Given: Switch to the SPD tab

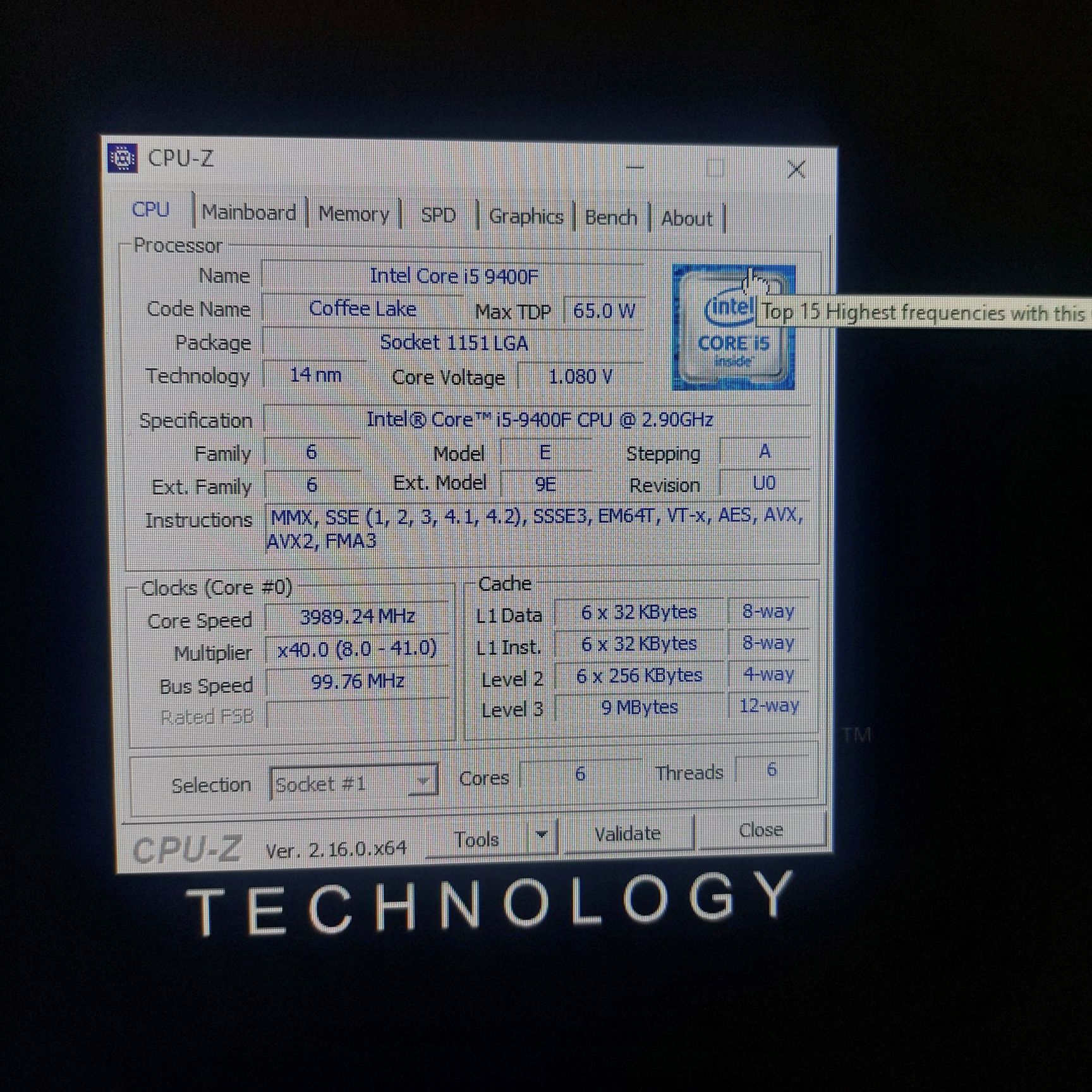Looking at the screenshot, I should 438,215.
